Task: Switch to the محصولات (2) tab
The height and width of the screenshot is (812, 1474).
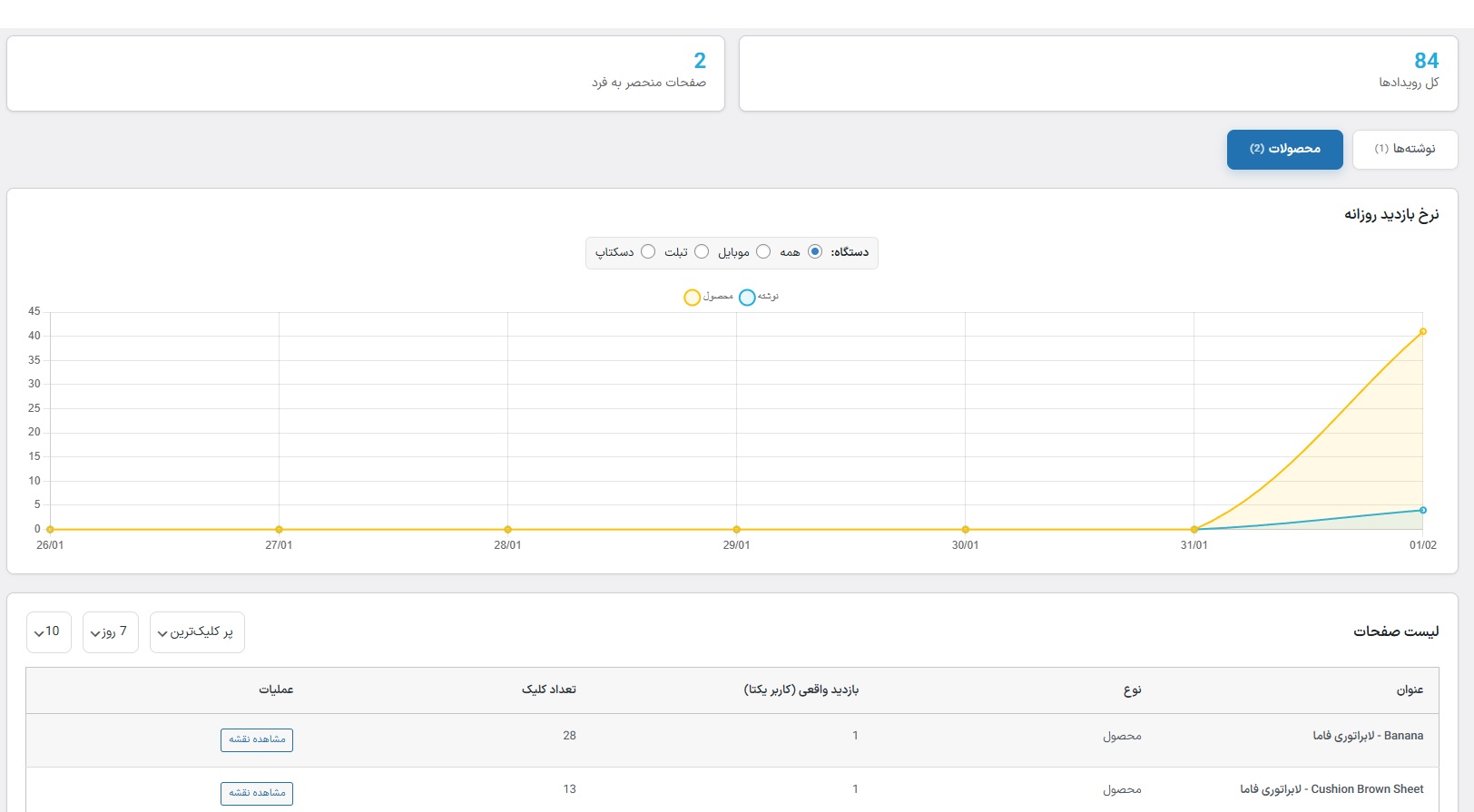Action: (1284, 149)
